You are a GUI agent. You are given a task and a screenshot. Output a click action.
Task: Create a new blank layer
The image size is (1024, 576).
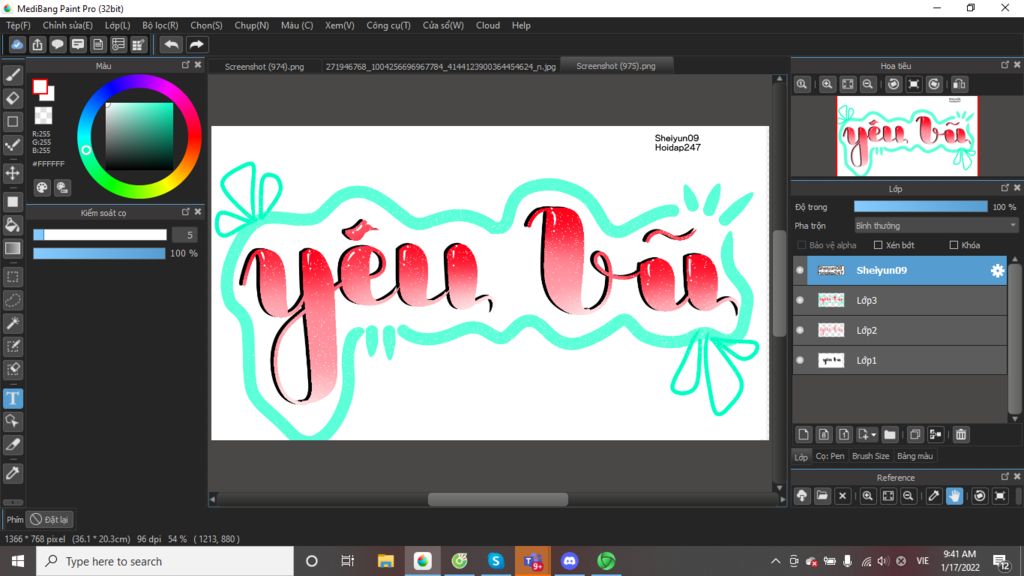coord(803,434)
